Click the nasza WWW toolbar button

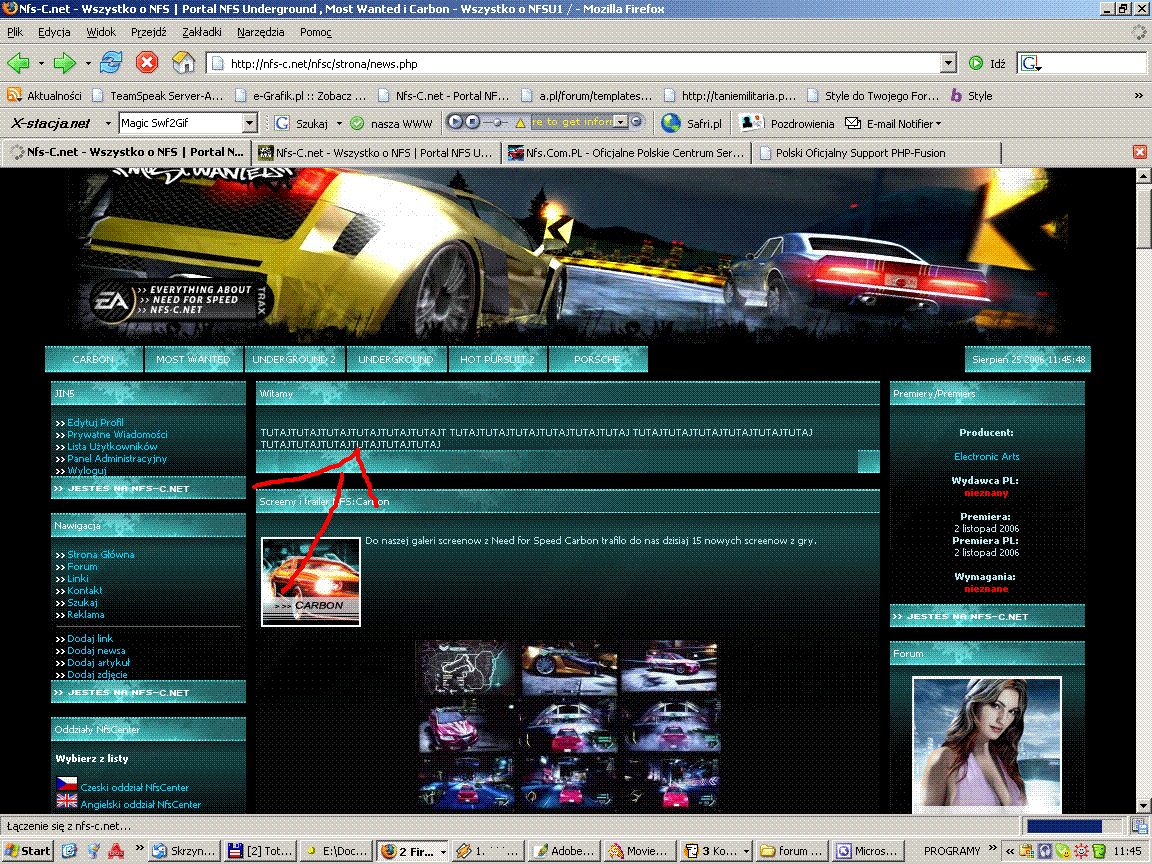[x=392, y=123]
